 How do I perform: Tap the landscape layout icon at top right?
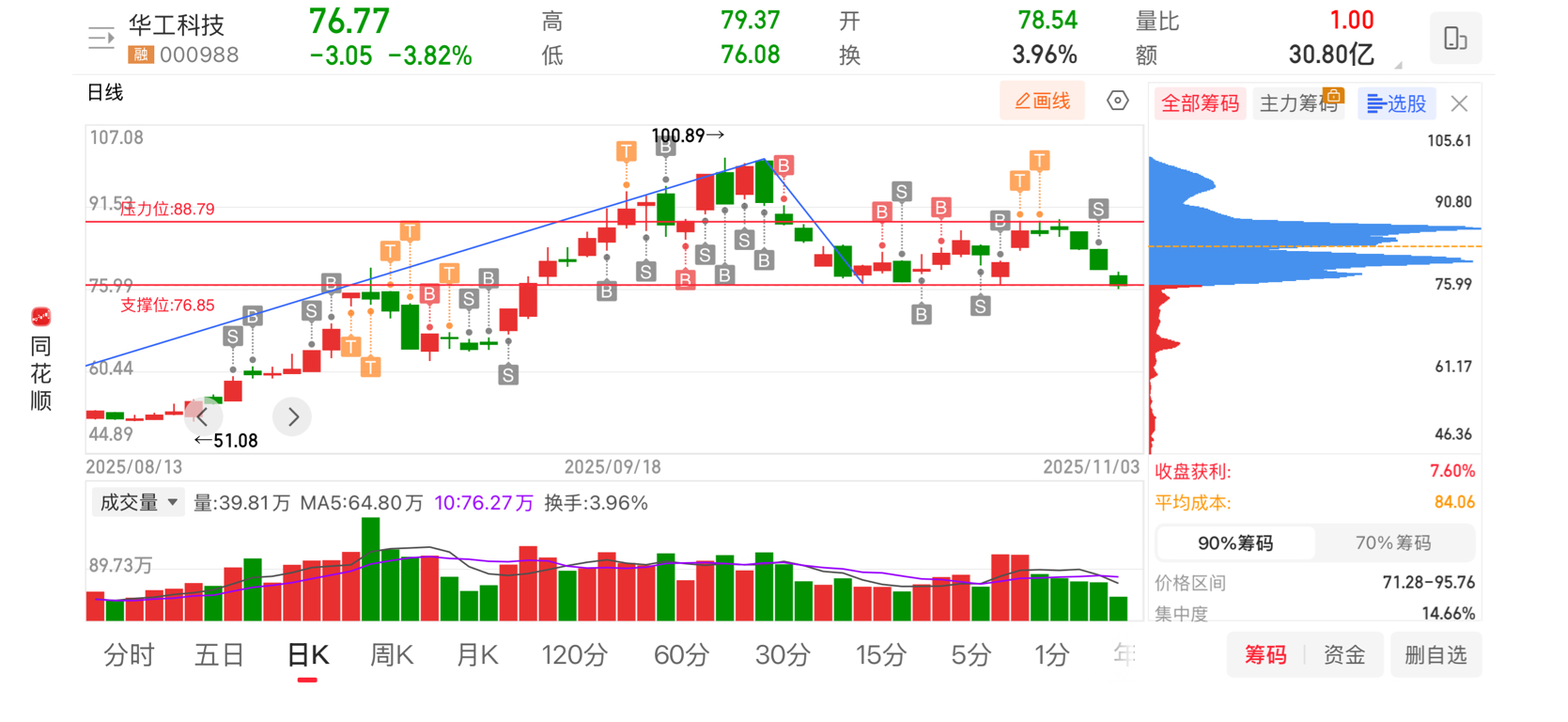tap(1455, 39)
